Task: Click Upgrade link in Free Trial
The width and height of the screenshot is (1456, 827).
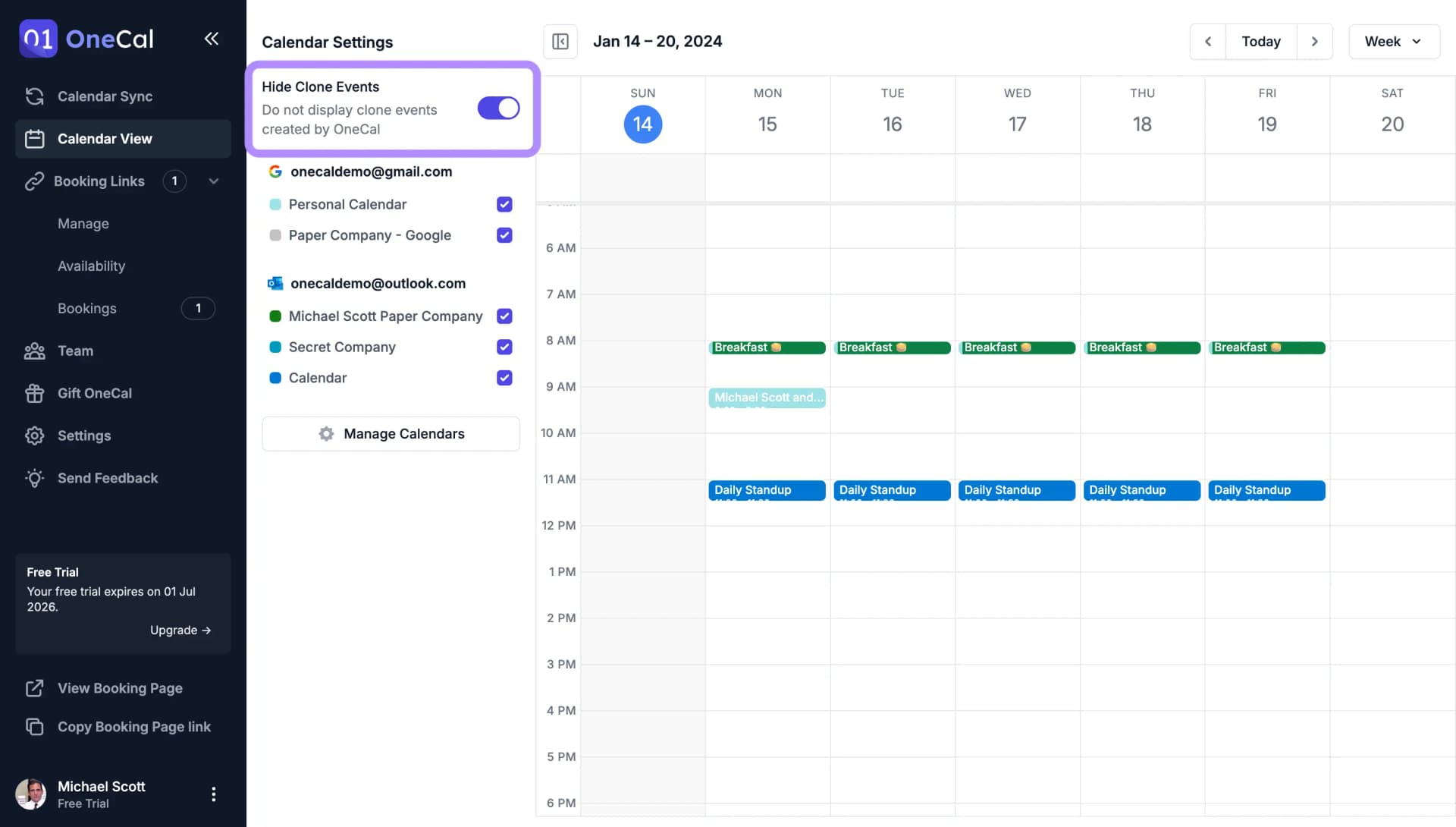Action: pos(180,630)
